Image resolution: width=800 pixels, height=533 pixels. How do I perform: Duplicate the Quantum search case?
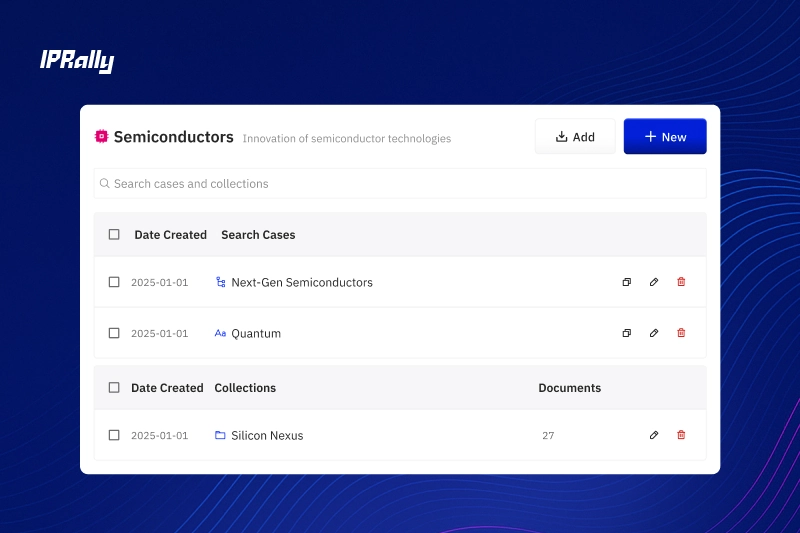627,333
